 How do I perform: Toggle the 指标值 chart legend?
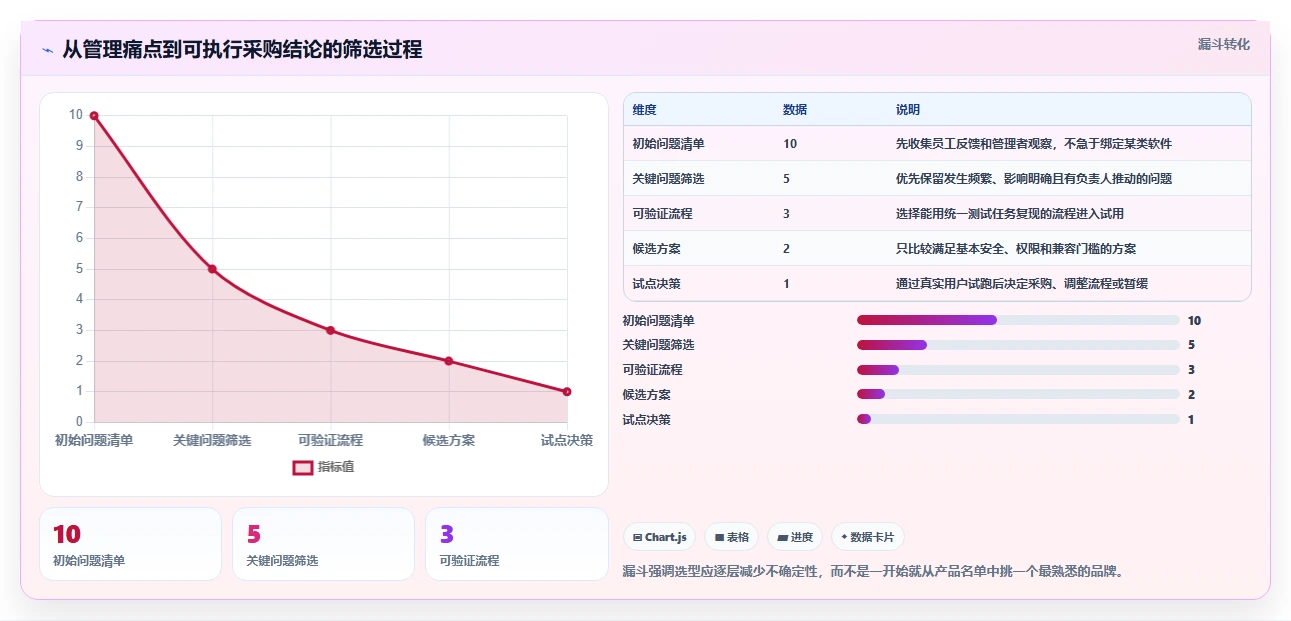pyautogui.click(x=323, y=467)
